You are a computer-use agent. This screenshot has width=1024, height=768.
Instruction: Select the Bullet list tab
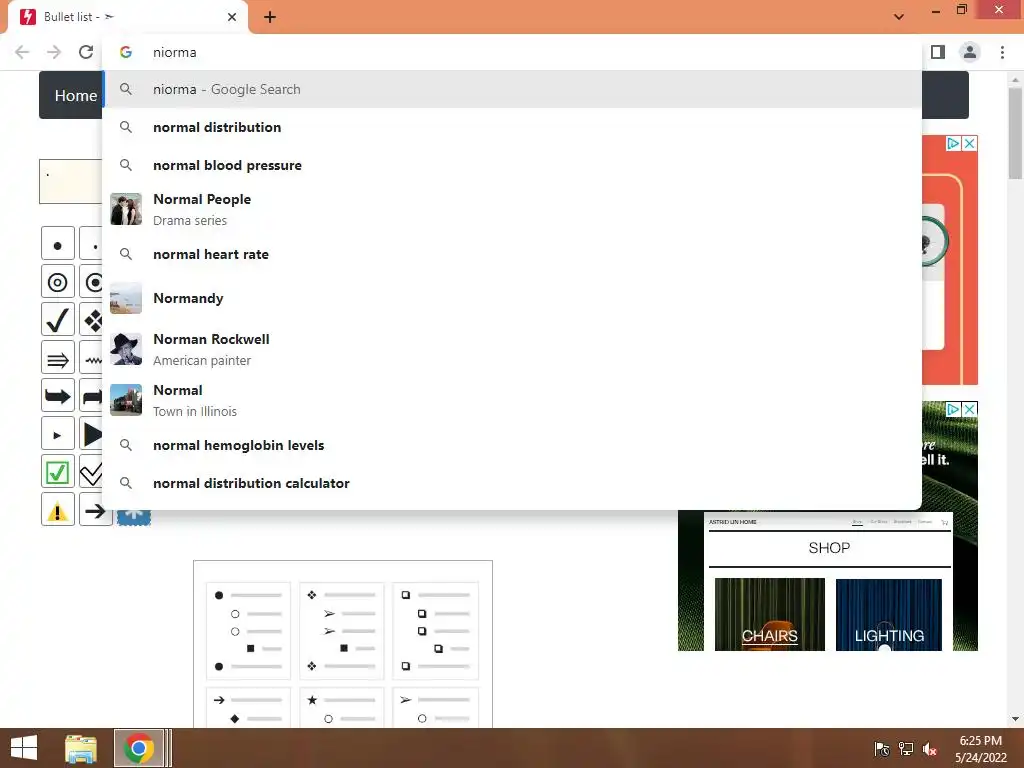(127, 17)
